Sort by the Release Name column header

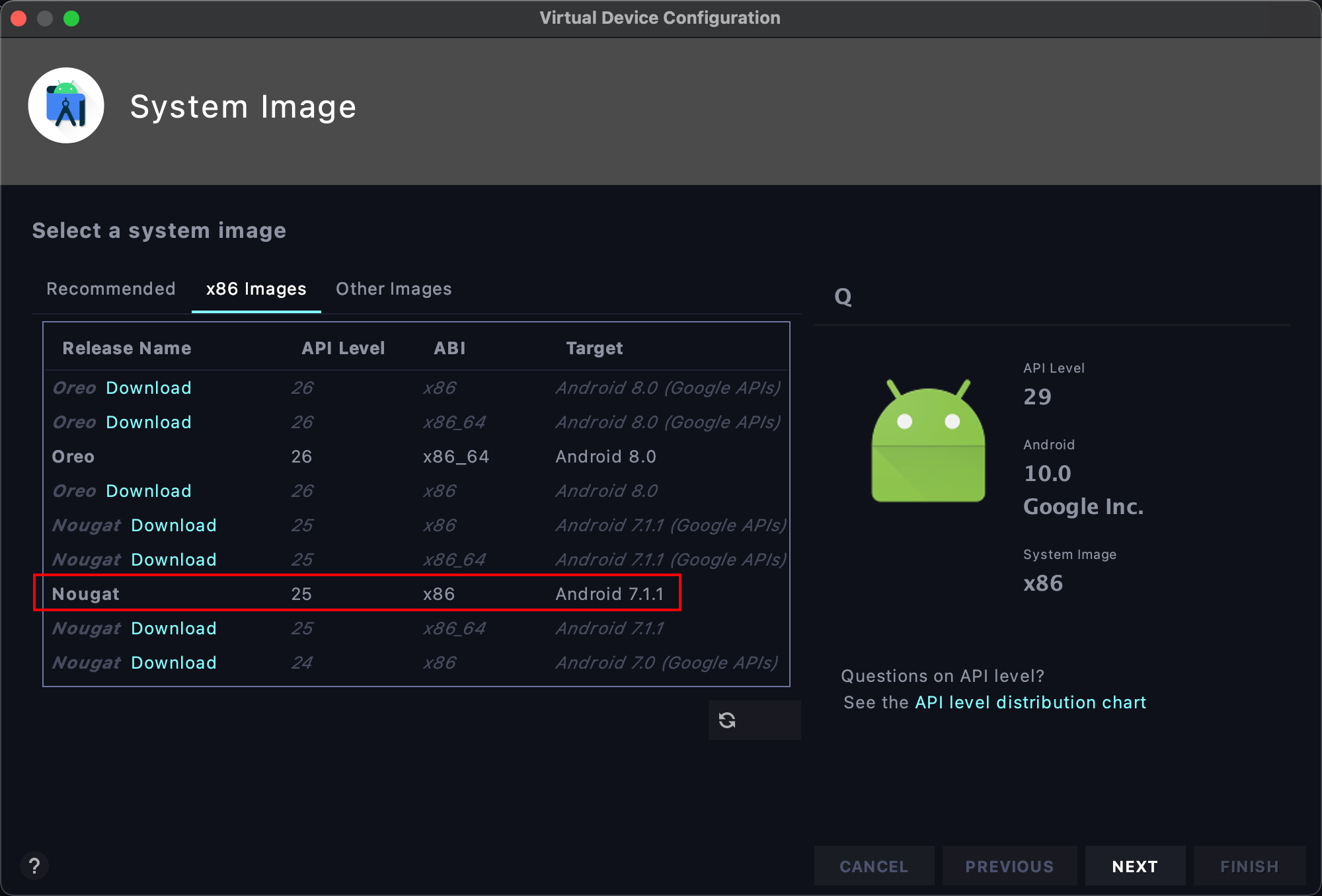pyautogui.click(x=127, y=348)
